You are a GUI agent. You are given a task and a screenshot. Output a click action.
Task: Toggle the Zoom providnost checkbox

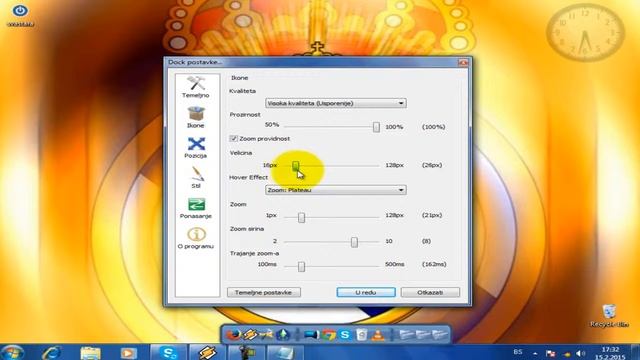coord(233,139)
